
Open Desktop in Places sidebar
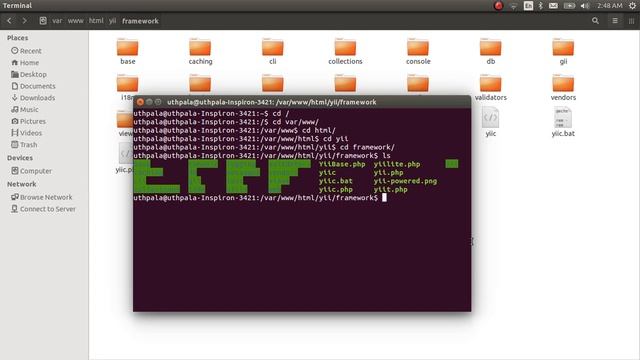(x=29, y=74)
